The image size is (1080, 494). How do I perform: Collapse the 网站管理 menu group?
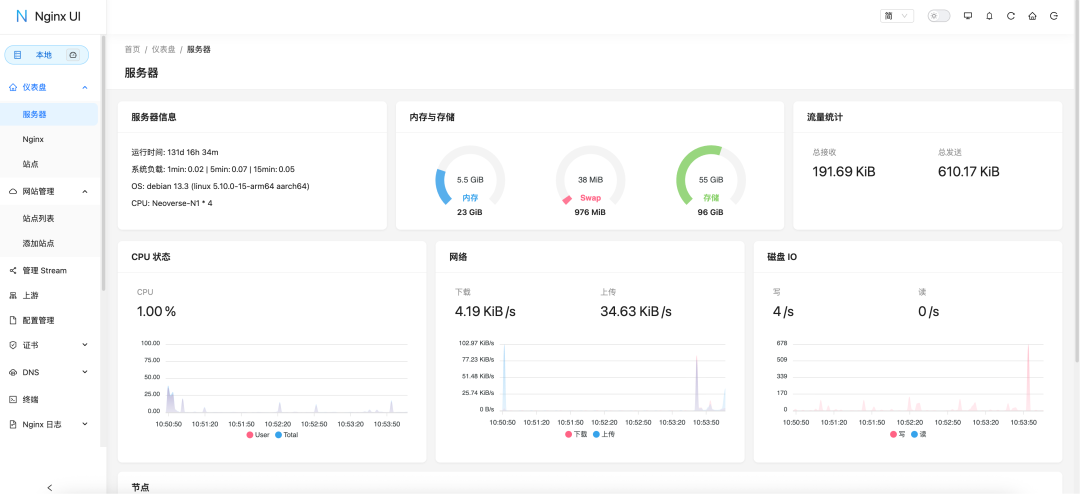pos(84,191)
